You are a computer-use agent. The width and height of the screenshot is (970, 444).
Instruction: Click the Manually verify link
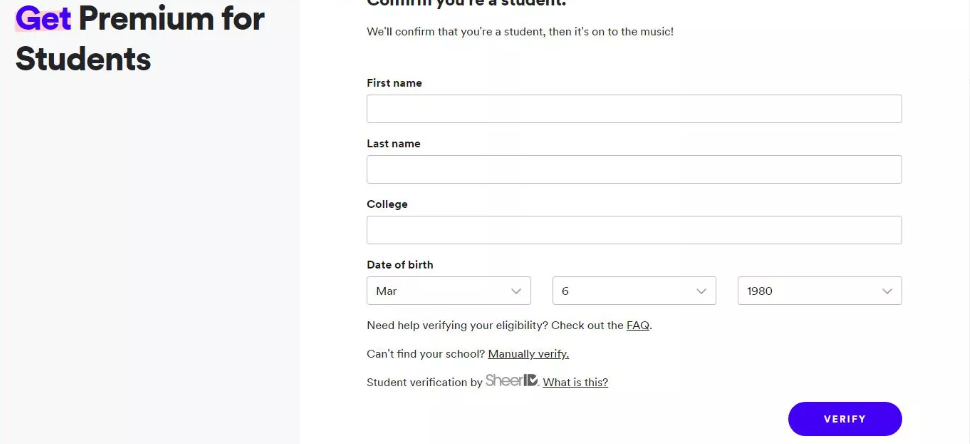tap(528, 354)
